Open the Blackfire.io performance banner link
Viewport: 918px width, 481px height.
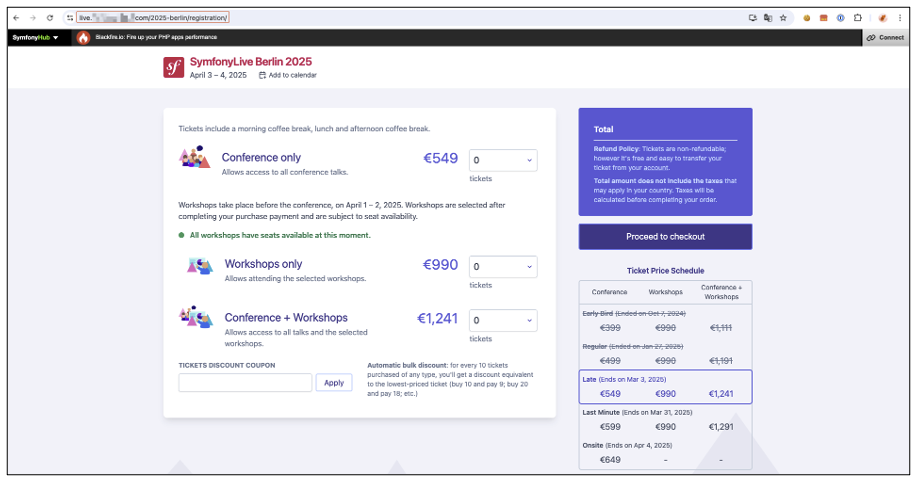(156, 37)
